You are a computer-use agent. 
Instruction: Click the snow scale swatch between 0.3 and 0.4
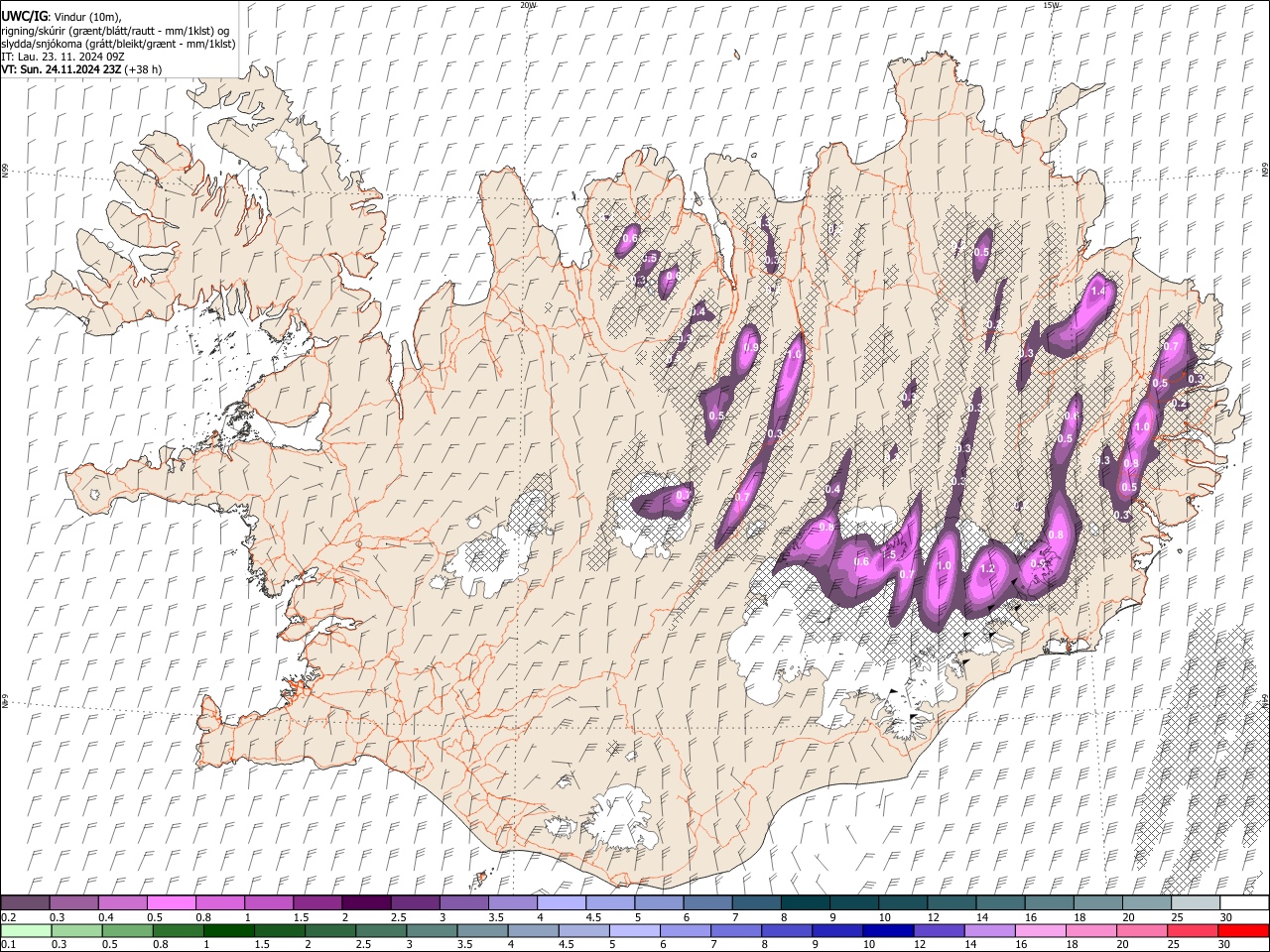point(73,903)
